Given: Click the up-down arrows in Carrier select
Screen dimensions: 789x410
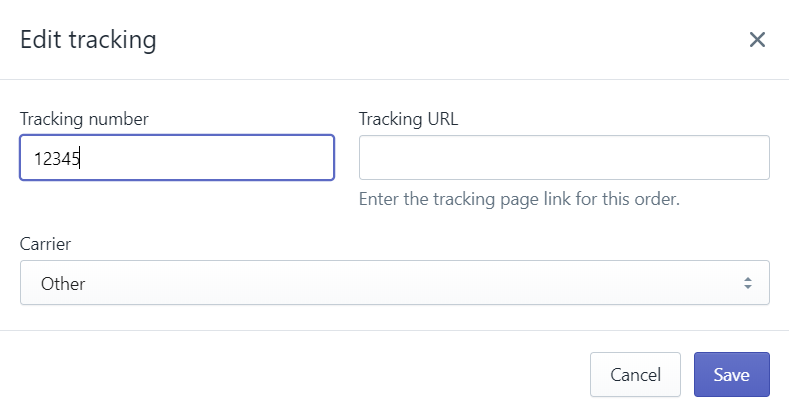Looking at the screenshot, I should pyautogui.click(x=748, y=283).
